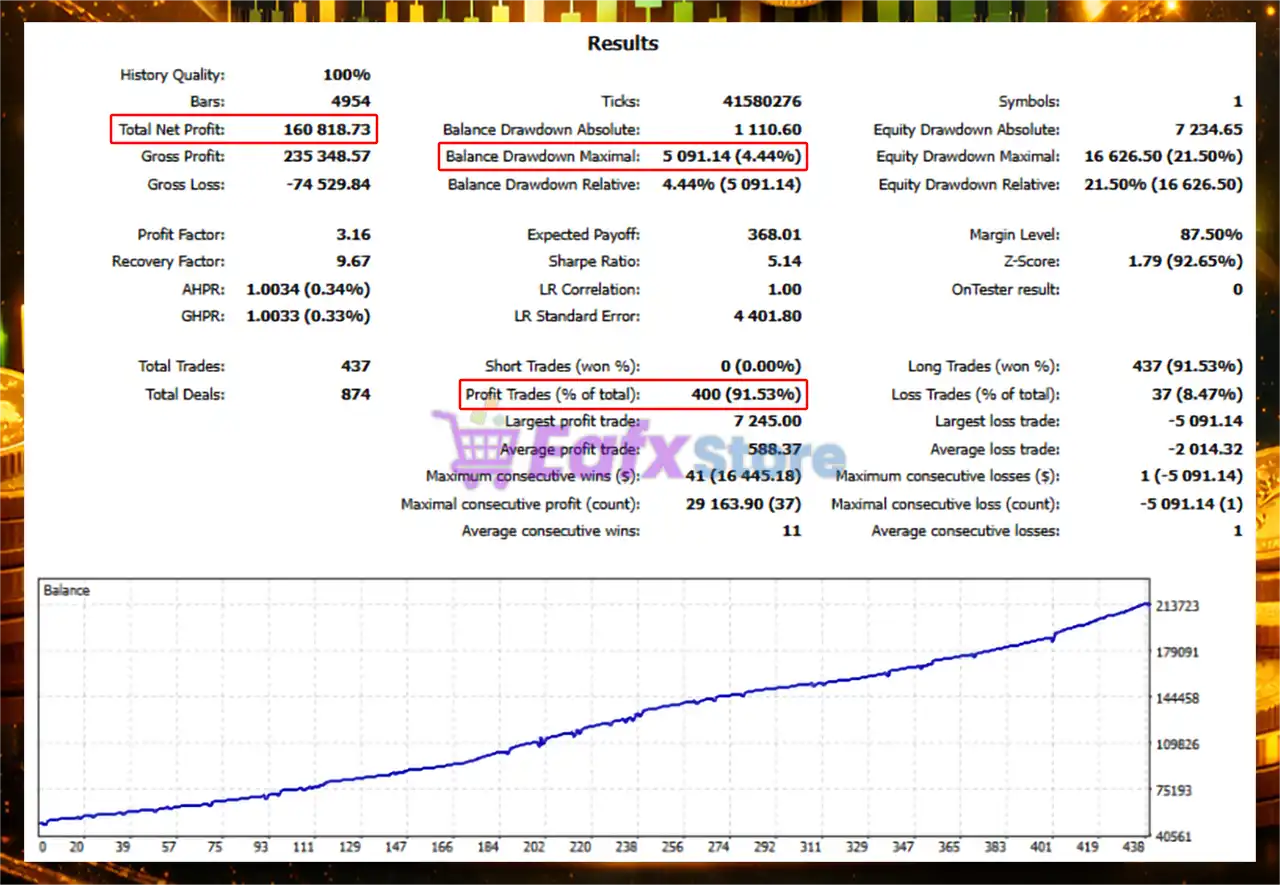Viewport: 1280px width, 885px height.
Task: Click the Balance label on the chart
Action: [66, 590]
